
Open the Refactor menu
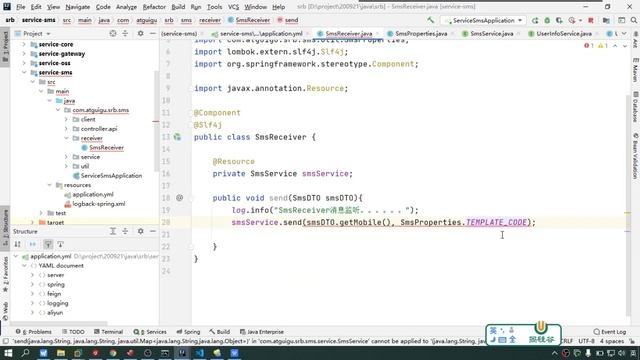click(154, 7)
